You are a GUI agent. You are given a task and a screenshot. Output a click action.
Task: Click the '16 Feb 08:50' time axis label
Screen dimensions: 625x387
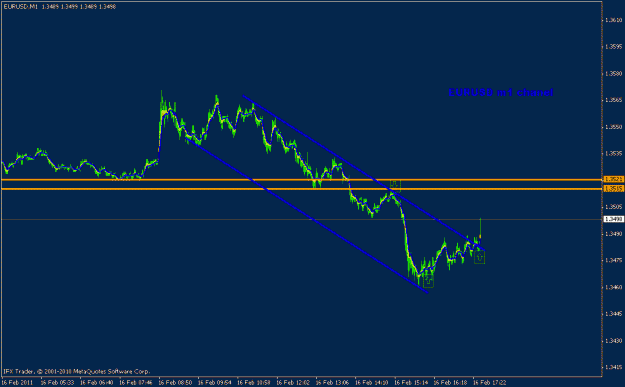(175, 383)
